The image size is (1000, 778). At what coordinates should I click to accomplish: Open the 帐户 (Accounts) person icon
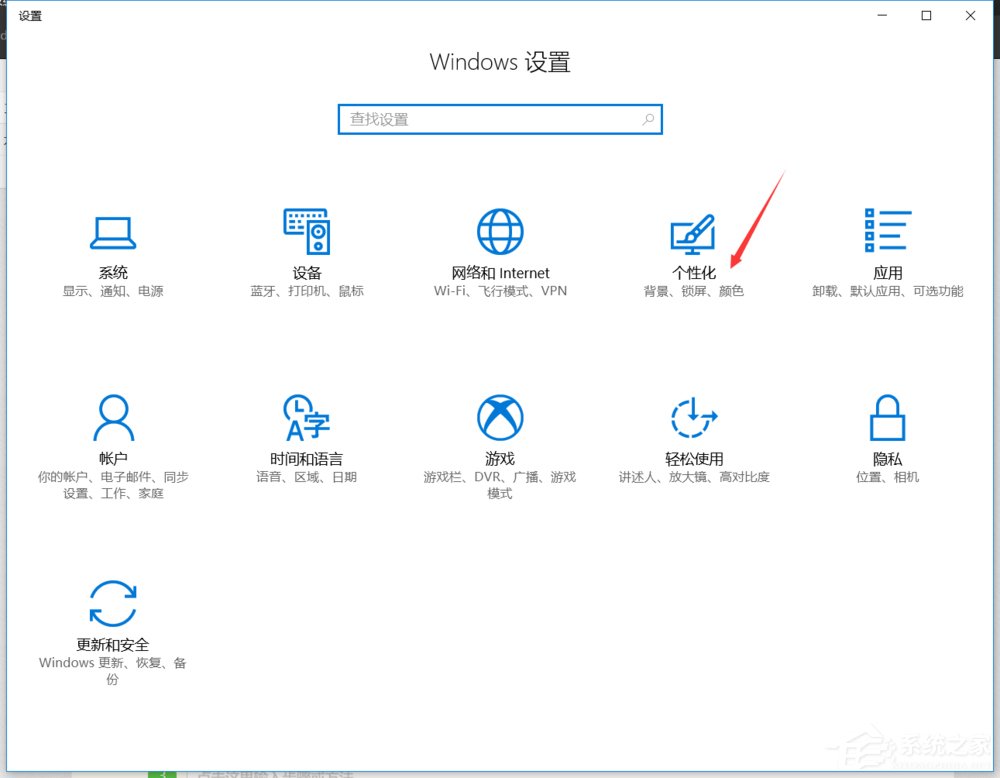tap(113, 417)
